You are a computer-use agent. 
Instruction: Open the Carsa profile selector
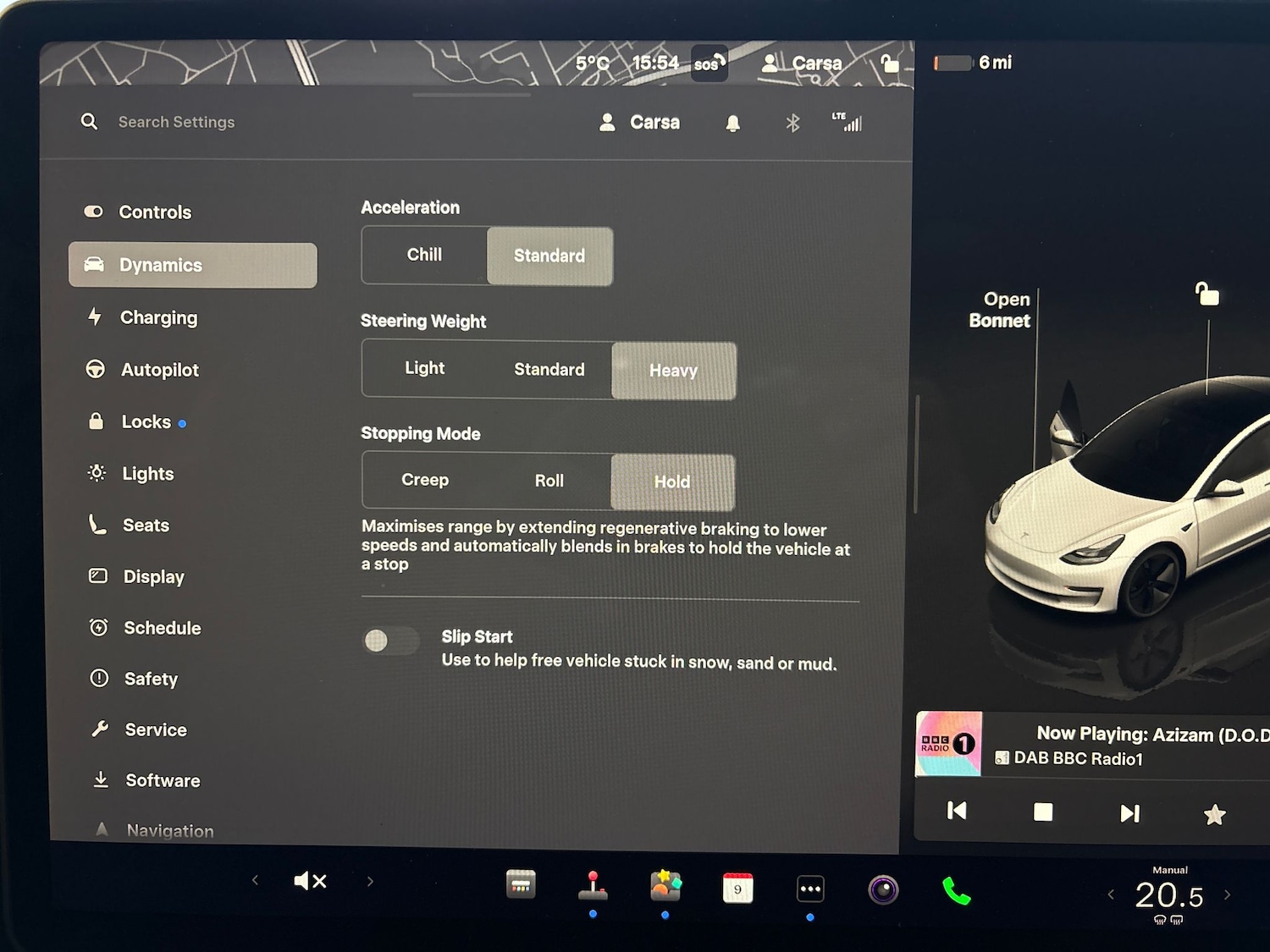pos(640,122)
